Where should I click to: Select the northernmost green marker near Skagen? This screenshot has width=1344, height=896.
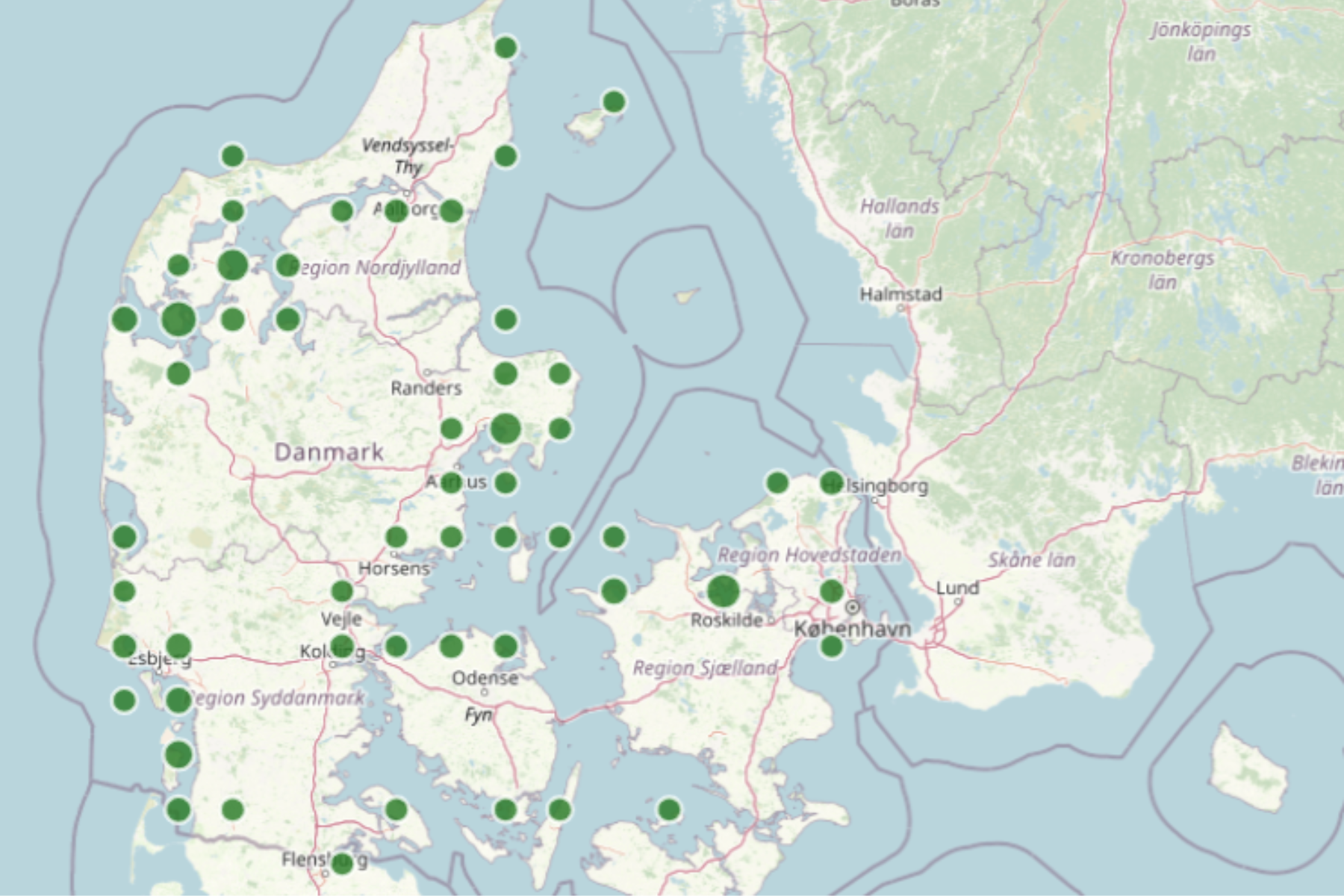505,48
